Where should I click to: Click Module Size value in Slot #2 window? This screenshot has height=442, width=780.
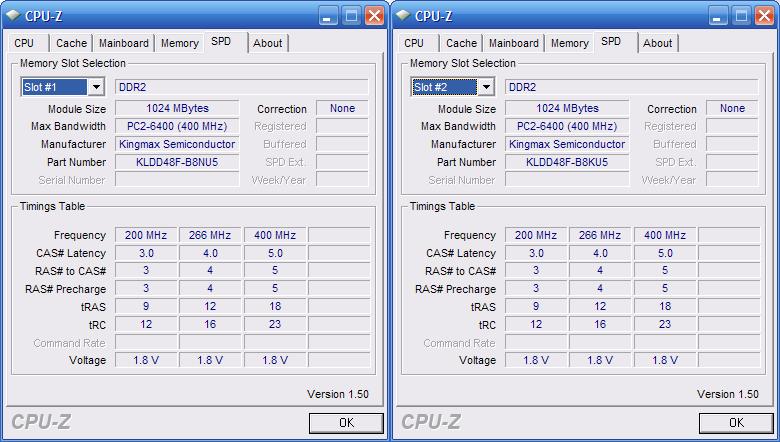click(x=567, y=108)
